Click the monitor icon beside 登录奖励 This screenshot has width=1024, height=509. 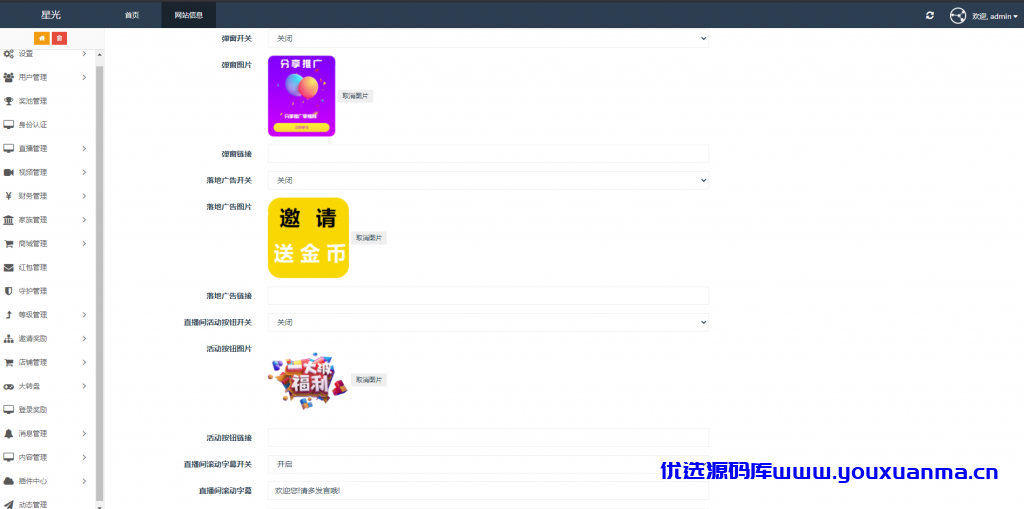pos(8,410)
